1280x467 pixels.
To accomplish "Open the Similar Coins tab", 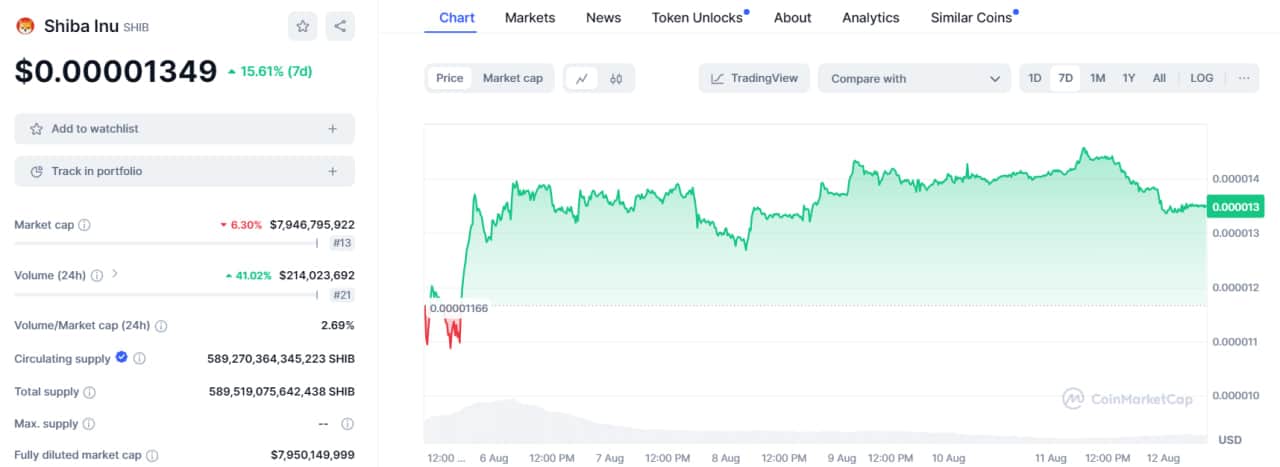I will click(x=971, y=17).
